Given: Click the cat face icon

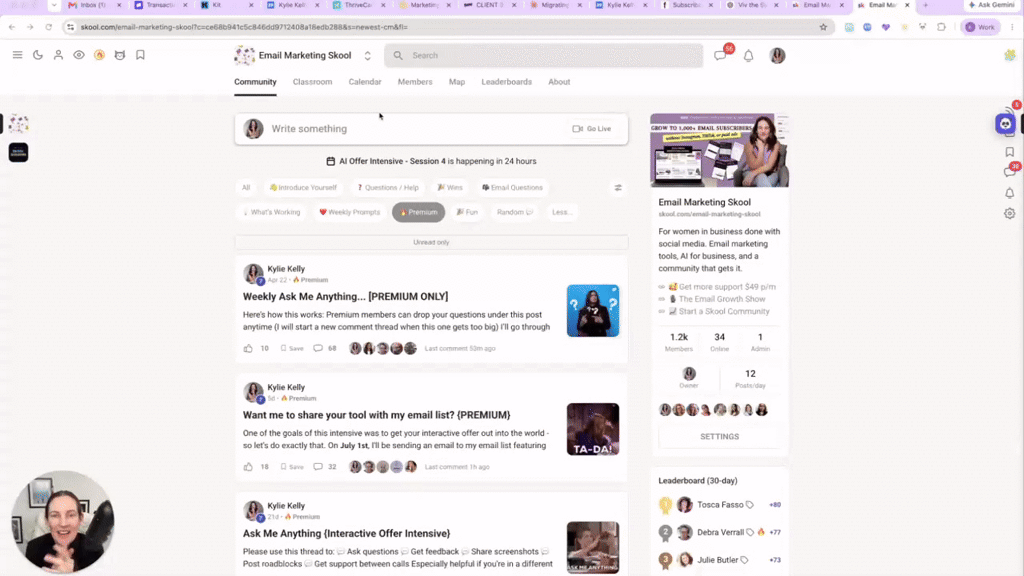Looking at the screenshot, I should tap(120, 55).
